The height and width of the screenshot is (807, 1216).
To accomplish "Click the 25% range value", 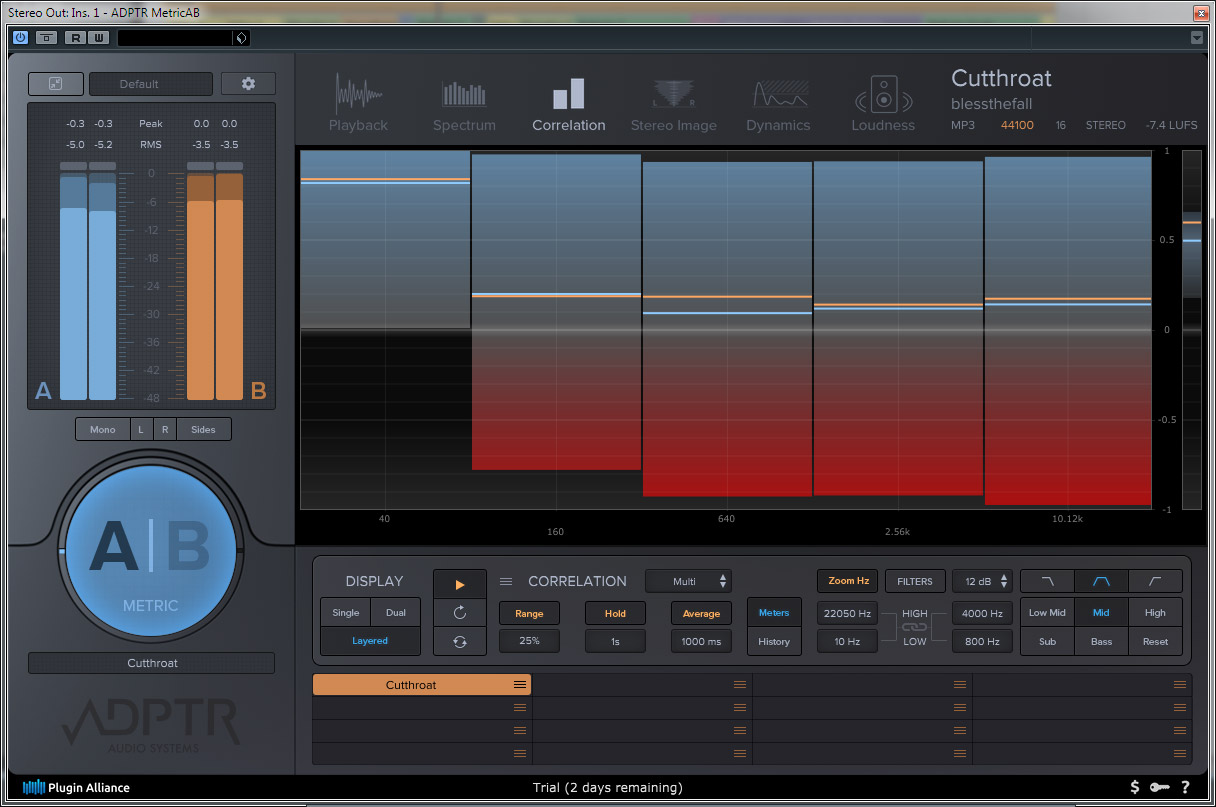I will (529, 641).
